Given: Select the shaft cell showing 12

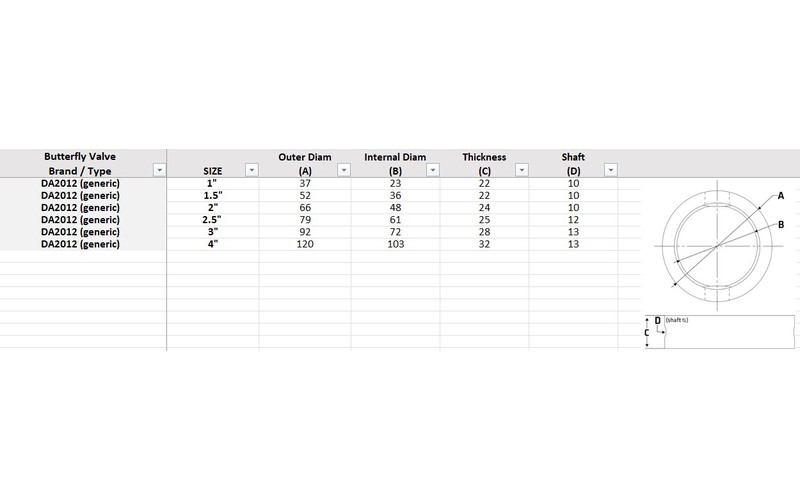Looking at the screenshot, I should point(573,219).
